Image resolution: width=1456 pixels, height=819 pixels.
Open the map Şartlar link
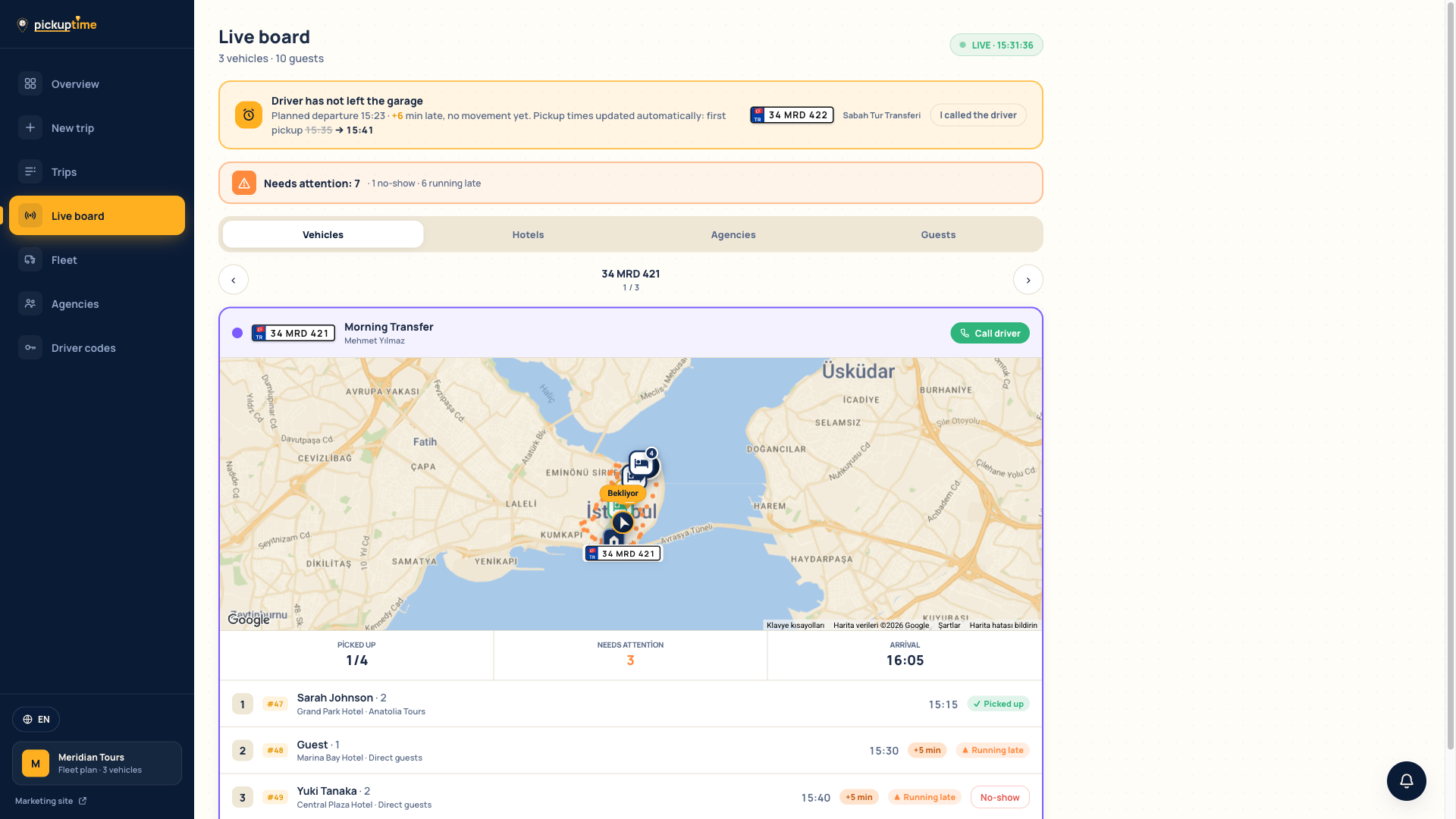949,626
